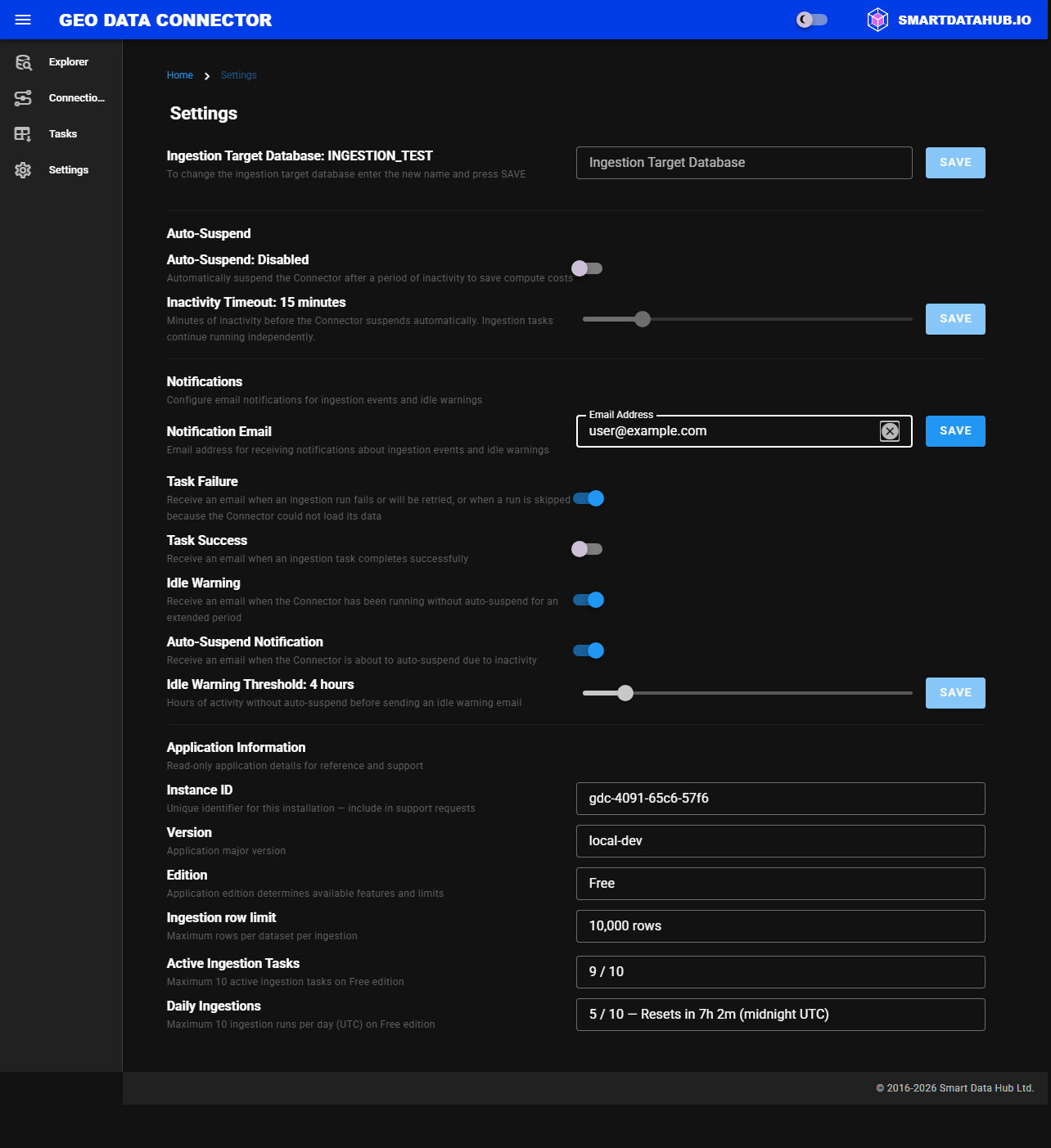Screen dimensions: 1051x1148
Task: Click the copyright Smart Data Hub Ltd. text
Action: pyautogui.click(x=954, y=1088)
